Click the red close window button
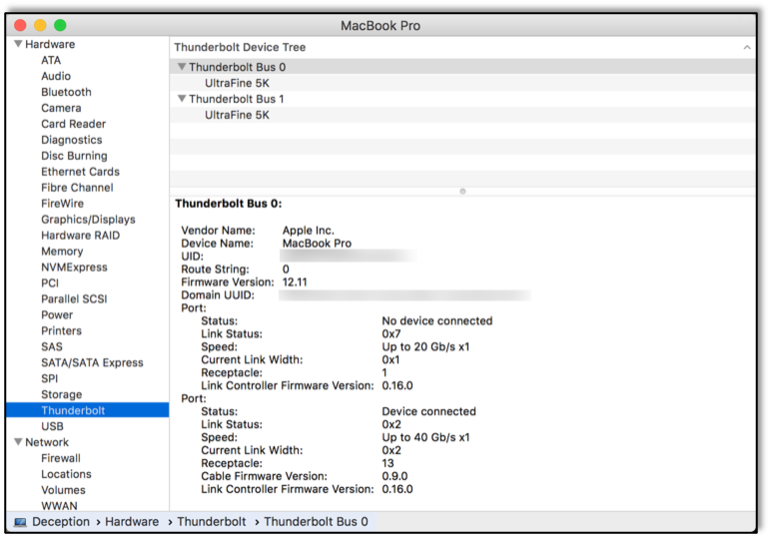The width and height of the screenshot is (770, 538). [x=20, y=25]
